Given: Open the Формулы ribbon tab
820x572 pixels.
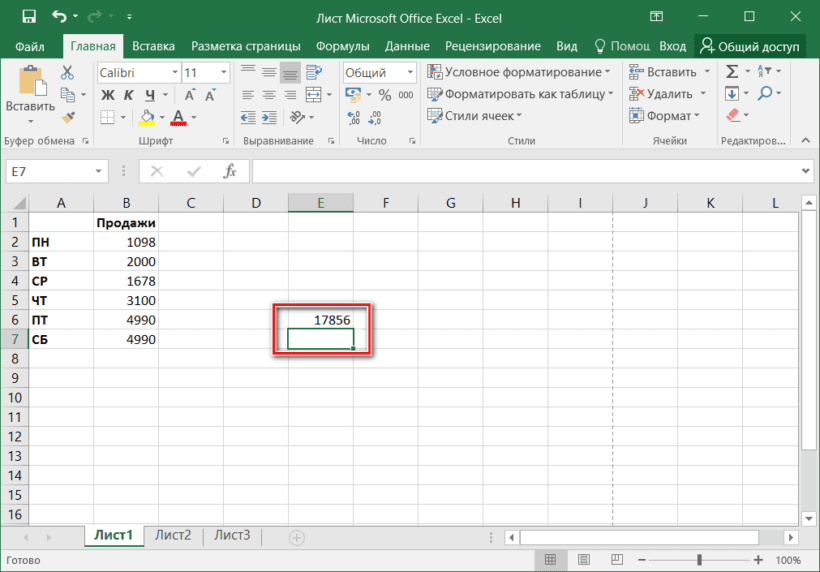Looking at the screenshot, I should click(x=343, y=47).
